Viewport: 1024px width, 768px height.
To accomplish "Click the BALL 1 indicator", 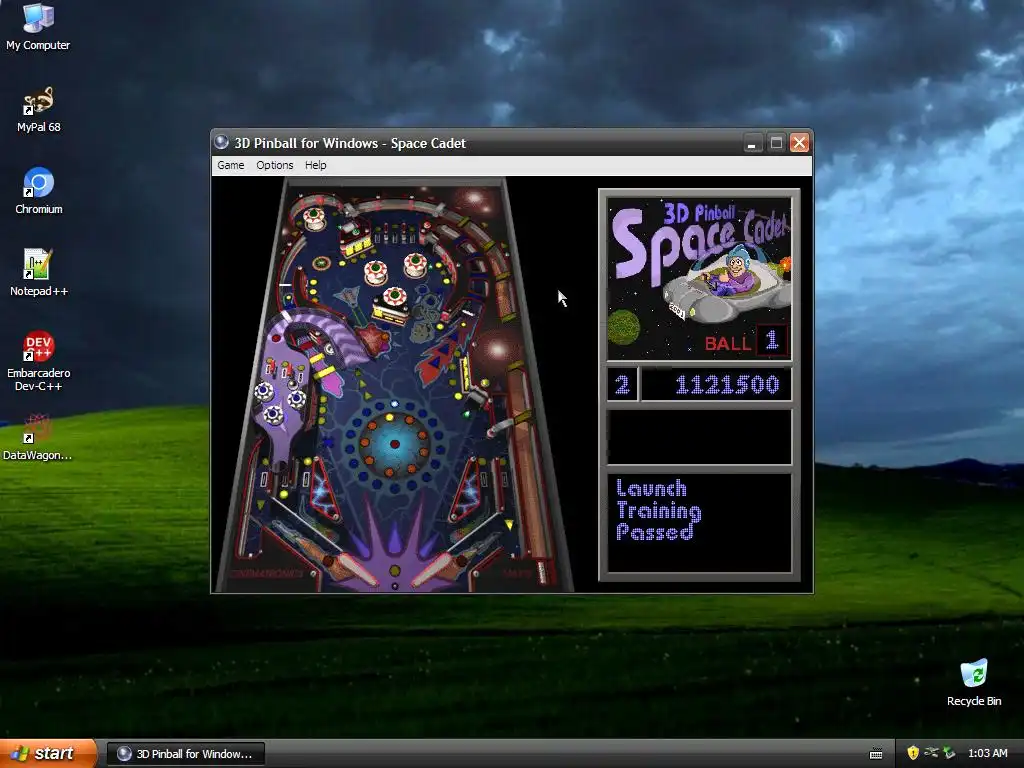I will point(745,342).
